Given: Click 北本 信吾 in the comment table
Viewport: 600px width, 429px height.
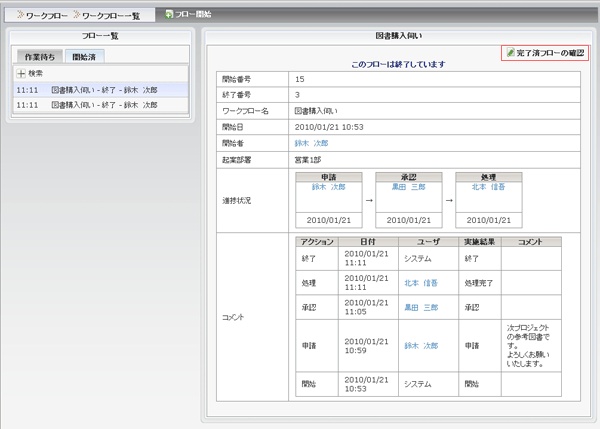Looking at the screenshot, I should pos(421,283).
